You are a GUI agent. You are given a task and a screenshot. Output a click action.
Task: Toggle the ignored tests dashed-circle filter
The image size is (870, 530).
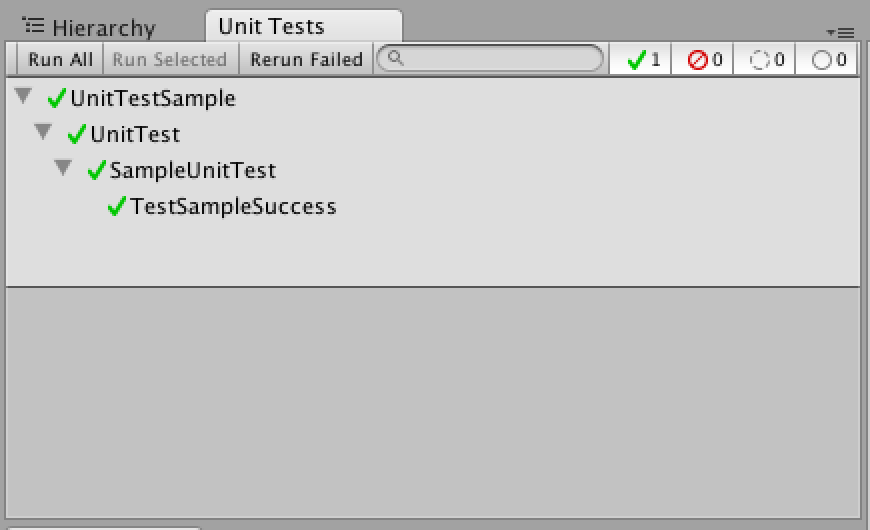click(x=765, y=59)
